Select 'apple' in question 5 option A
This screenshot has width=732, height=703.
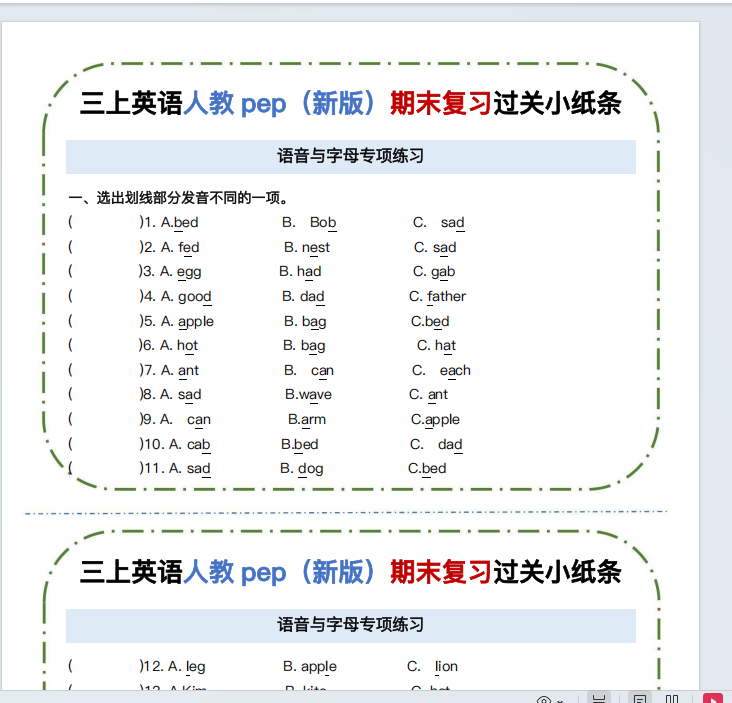click(196, 322)
